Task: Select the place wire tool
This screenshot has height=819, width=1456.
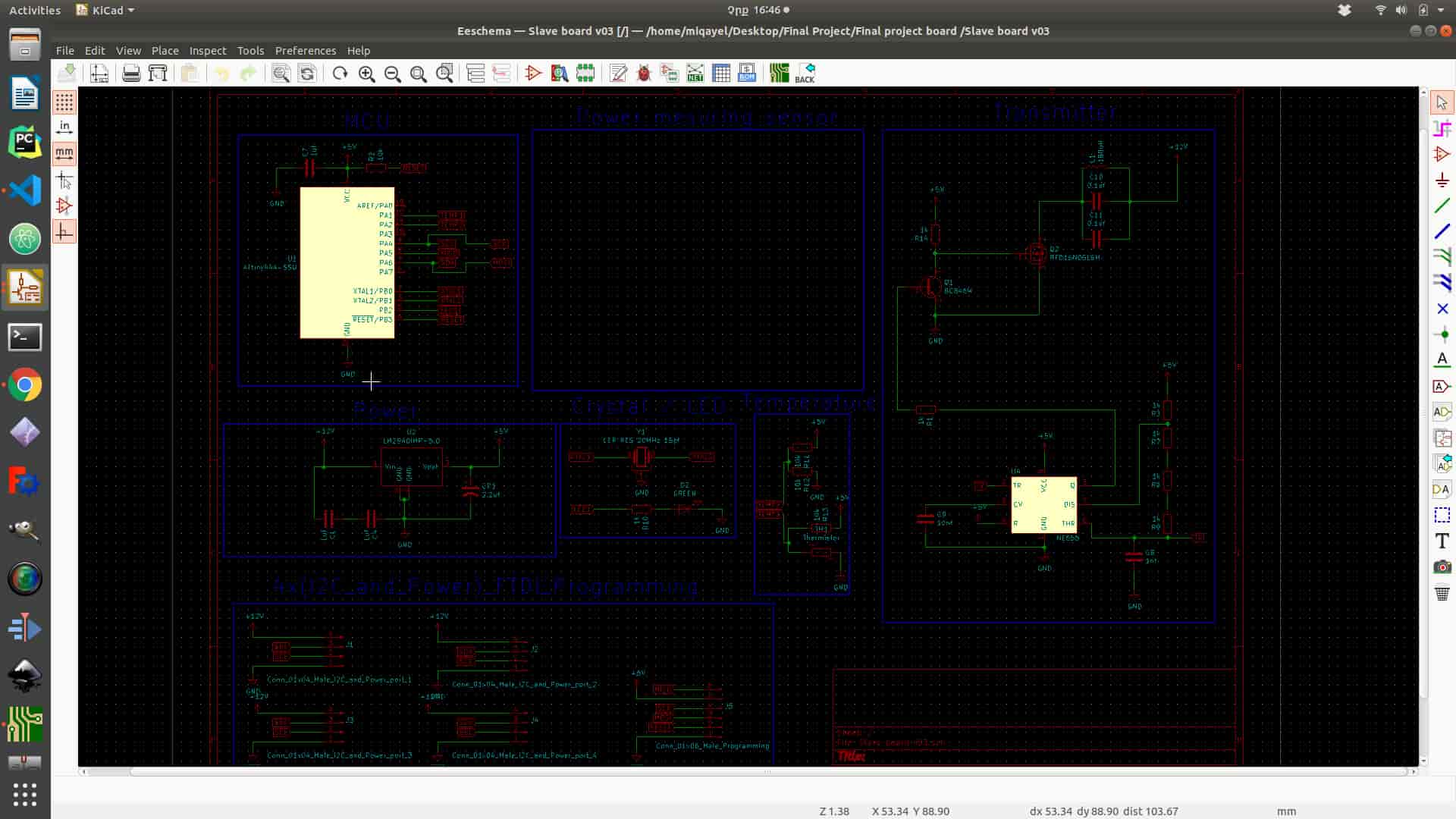Action: click(1442, 206)
